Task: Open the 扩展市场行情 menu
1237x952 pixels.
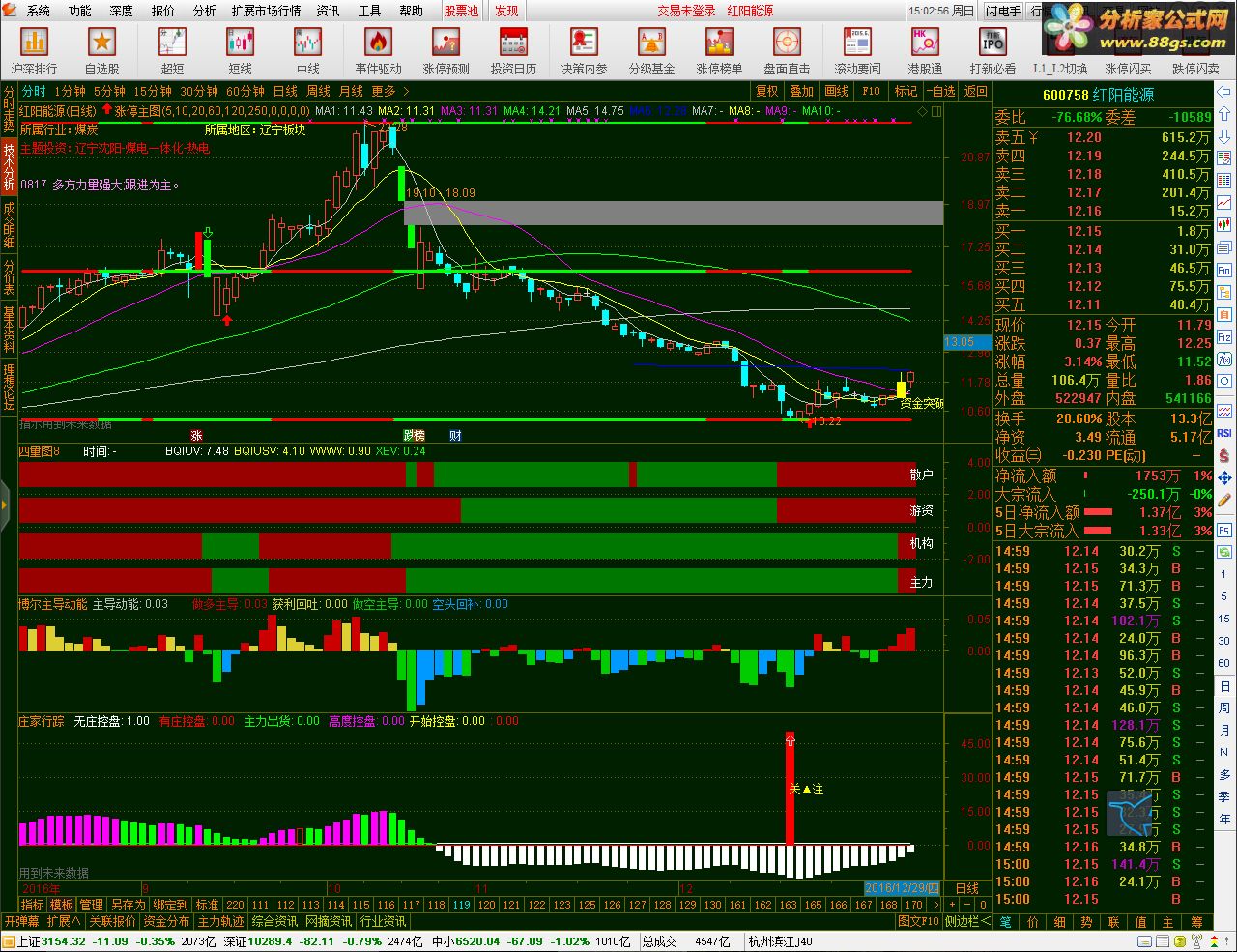Action: [x=266, y=11]
